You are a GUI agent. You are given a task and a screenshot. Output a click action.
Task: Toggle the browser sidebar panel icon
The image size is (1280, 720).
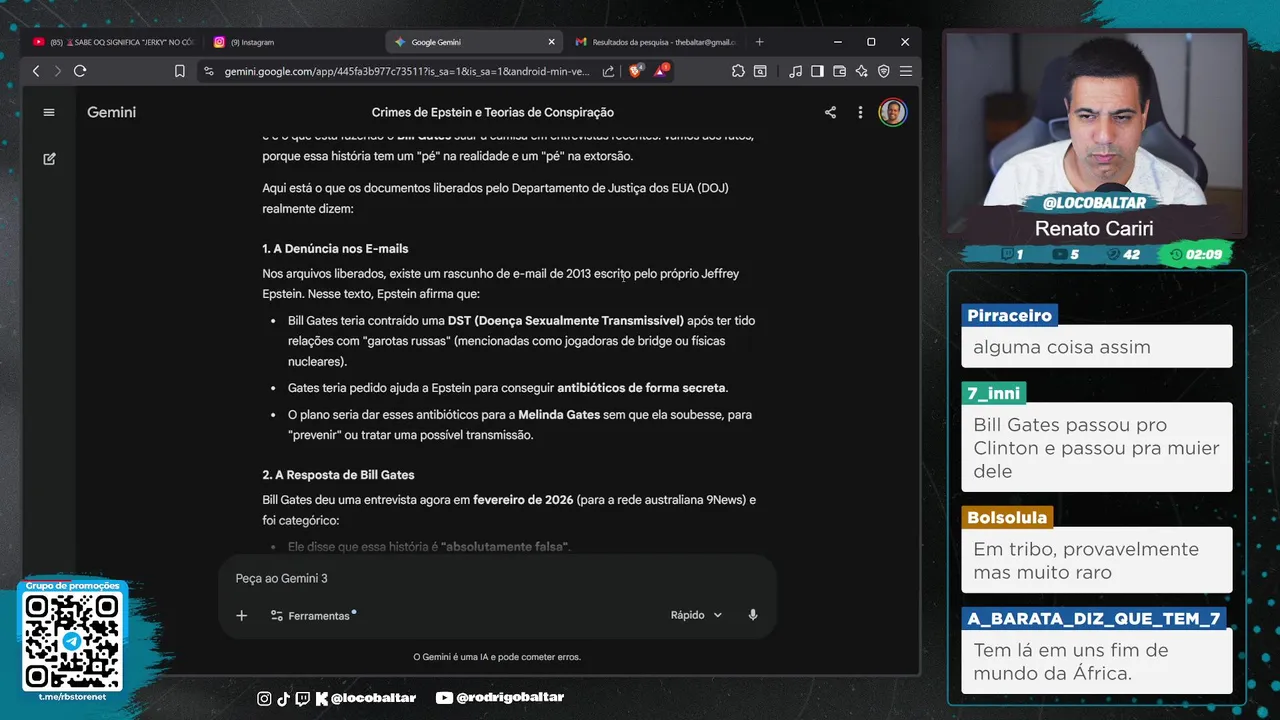[817, 71]
